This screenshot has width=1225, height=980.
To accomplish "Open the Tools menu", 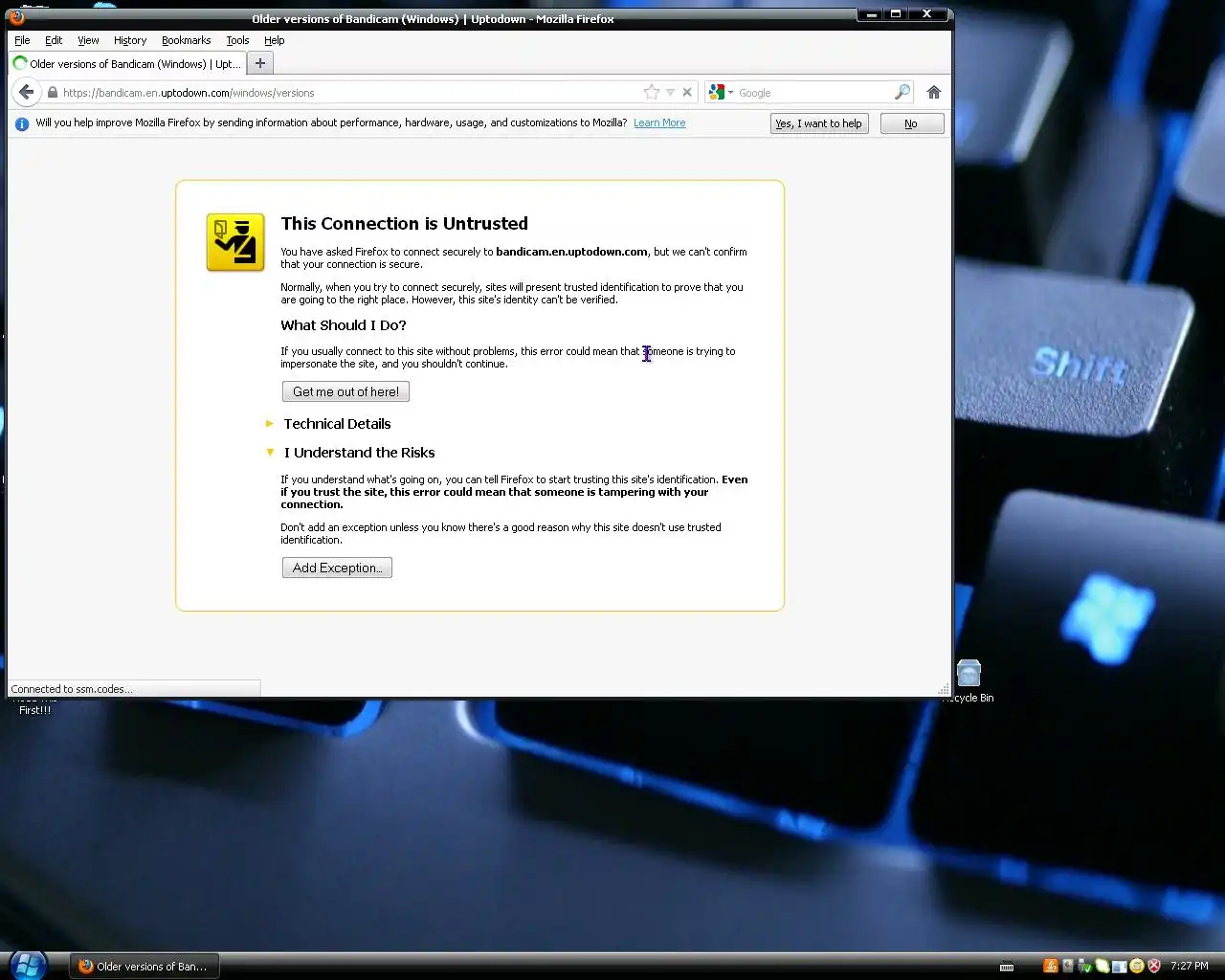I will [237, 40].
